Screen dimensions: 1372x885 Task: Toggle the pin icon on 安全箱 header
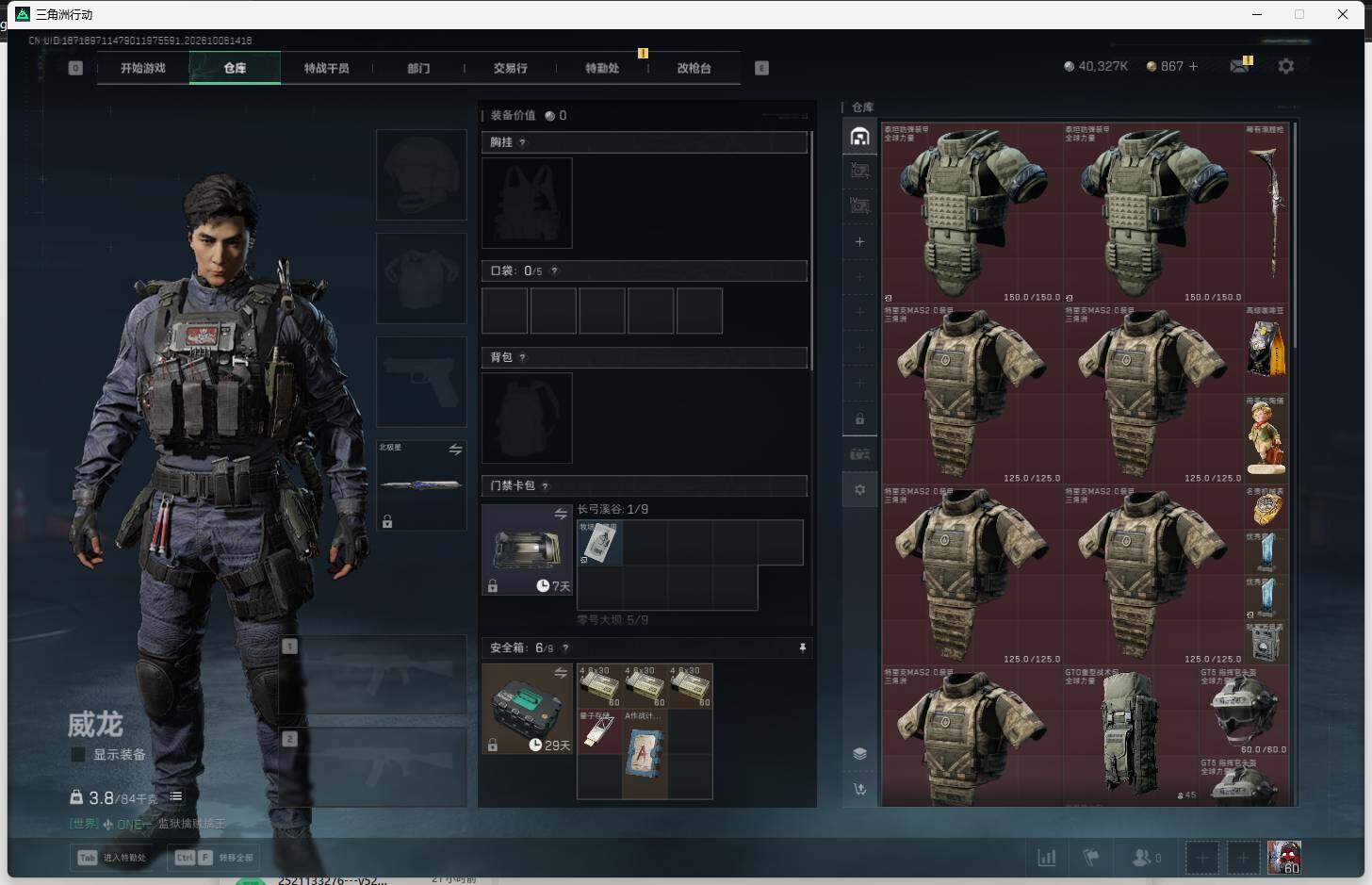click(x=802, y=648)
